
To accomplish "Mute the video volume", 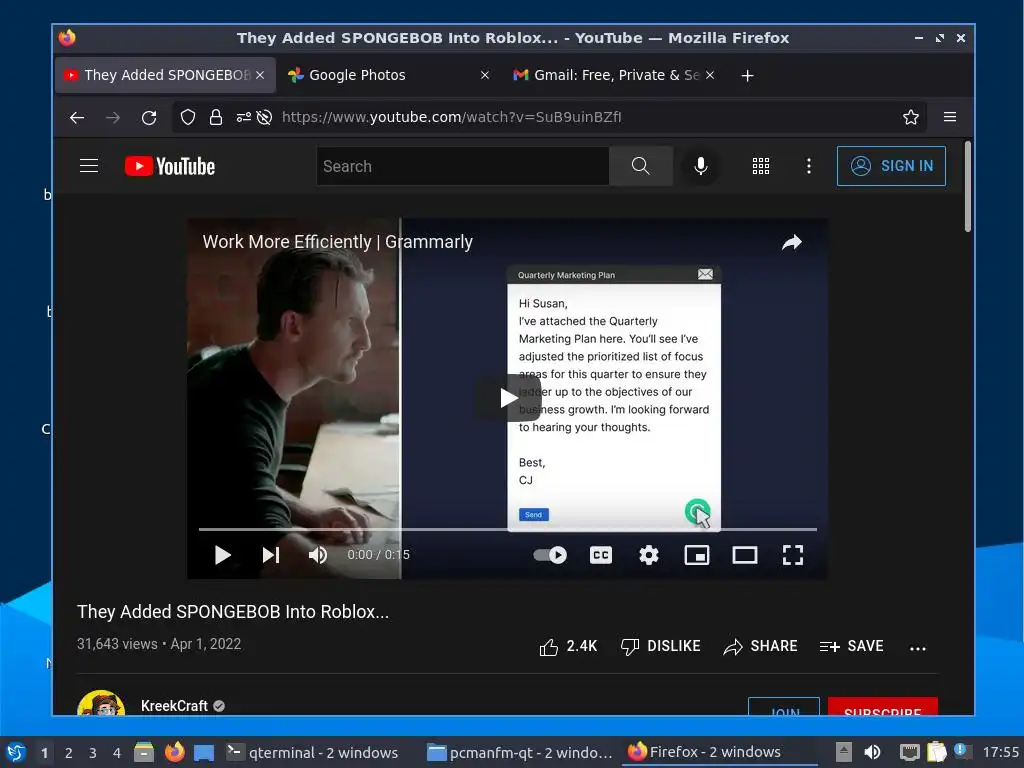I will (x=318, y=555).
